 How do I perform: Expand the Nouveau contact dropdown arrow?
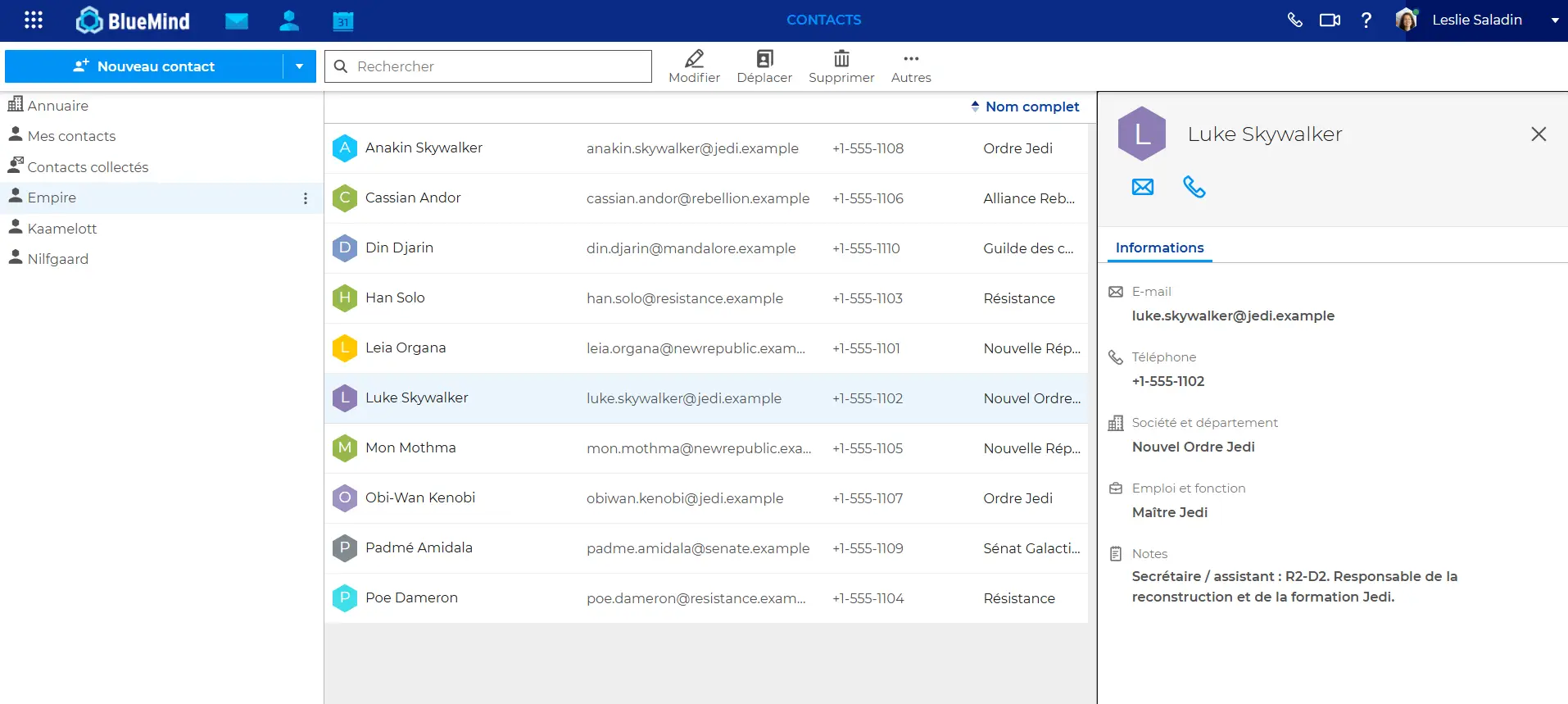coord(299,66)
